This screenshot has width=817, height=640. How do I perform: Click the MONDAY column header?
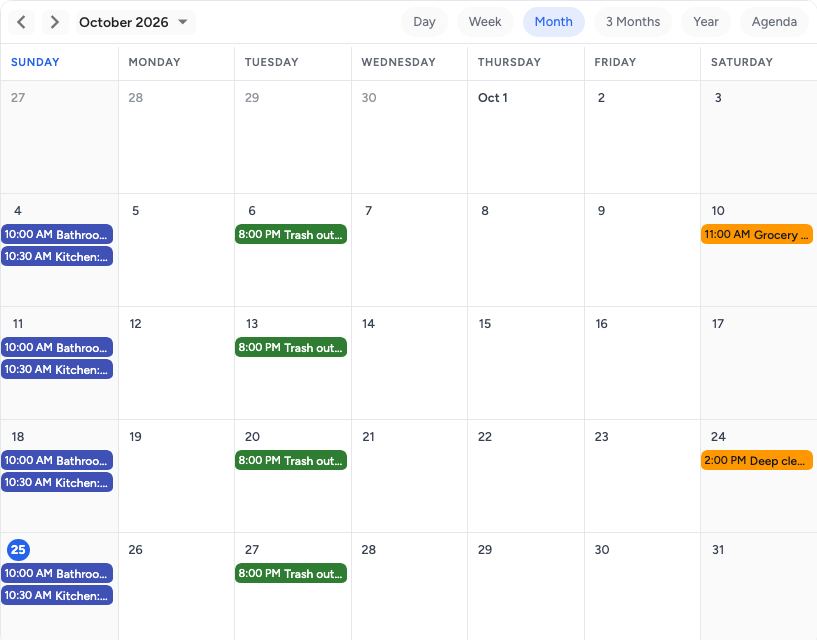click(154, 63)
